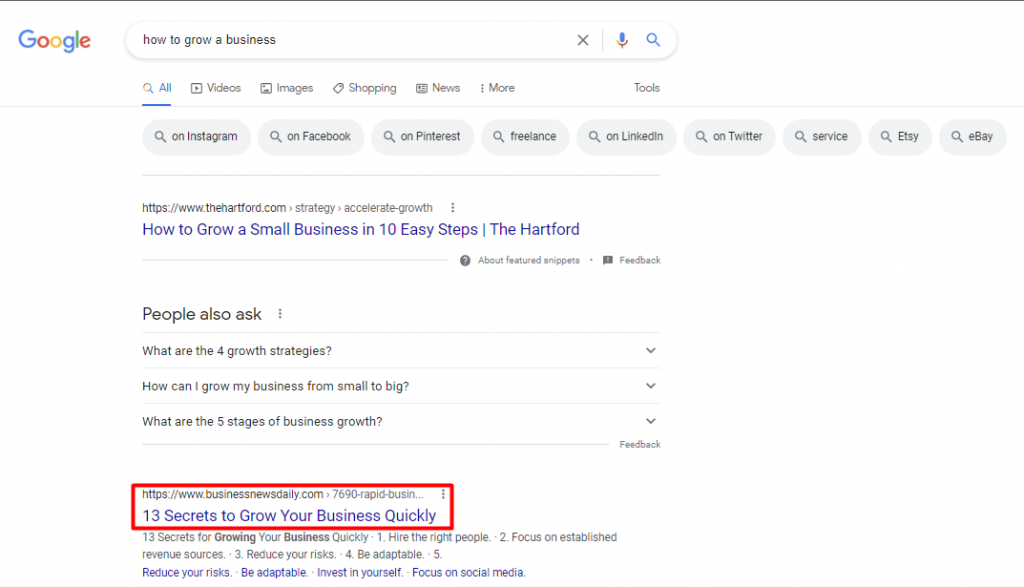Open the three-dot menu beside businessnewsdaily result
Screen dimensions: 1024x587
click(443, 494)
